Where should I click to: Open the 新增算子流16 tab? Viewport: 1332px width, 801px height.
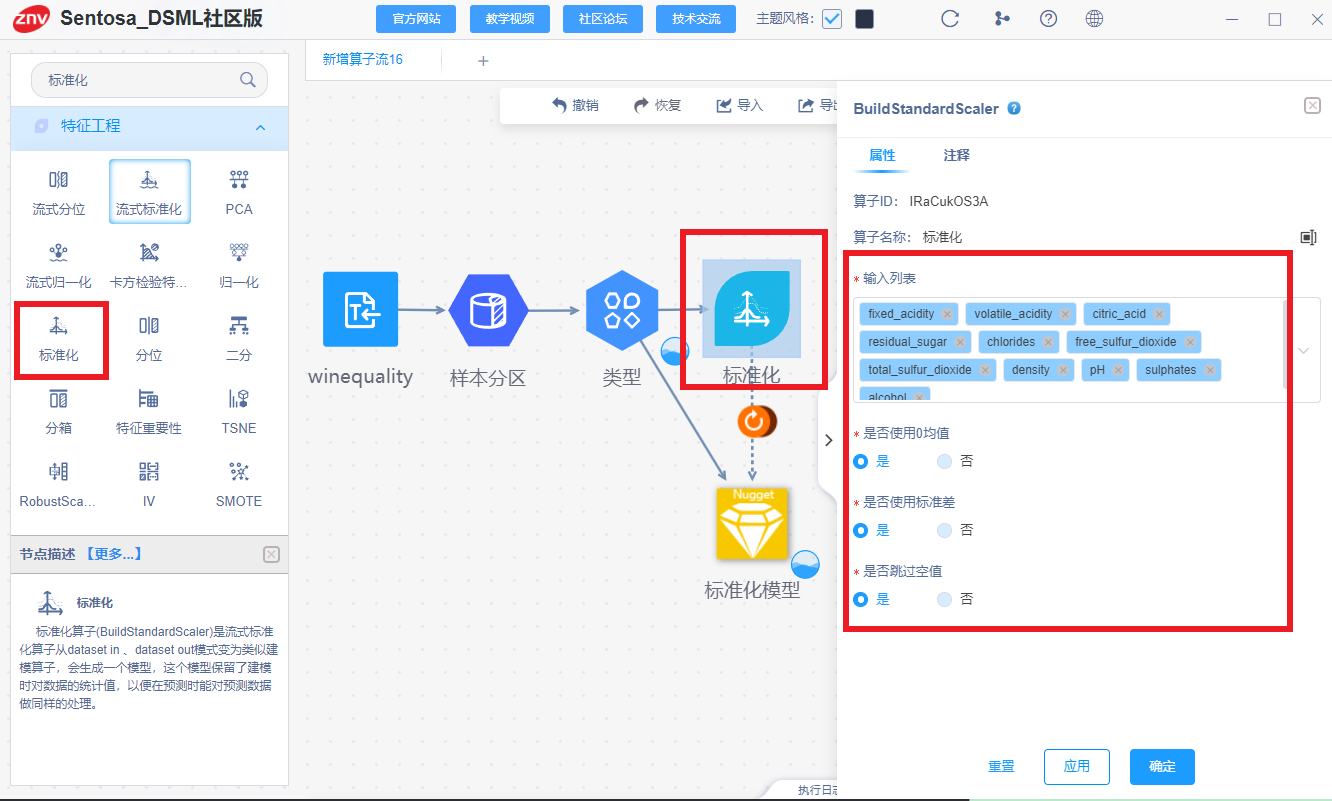[x=362, y=60]
